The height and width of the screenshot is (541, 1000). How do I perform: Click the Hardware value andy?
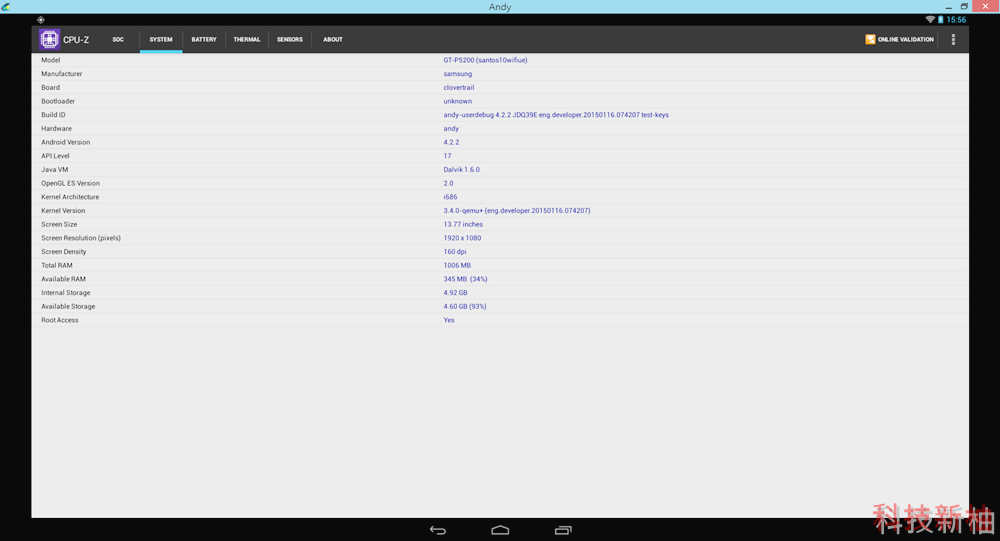pos(451,129)
